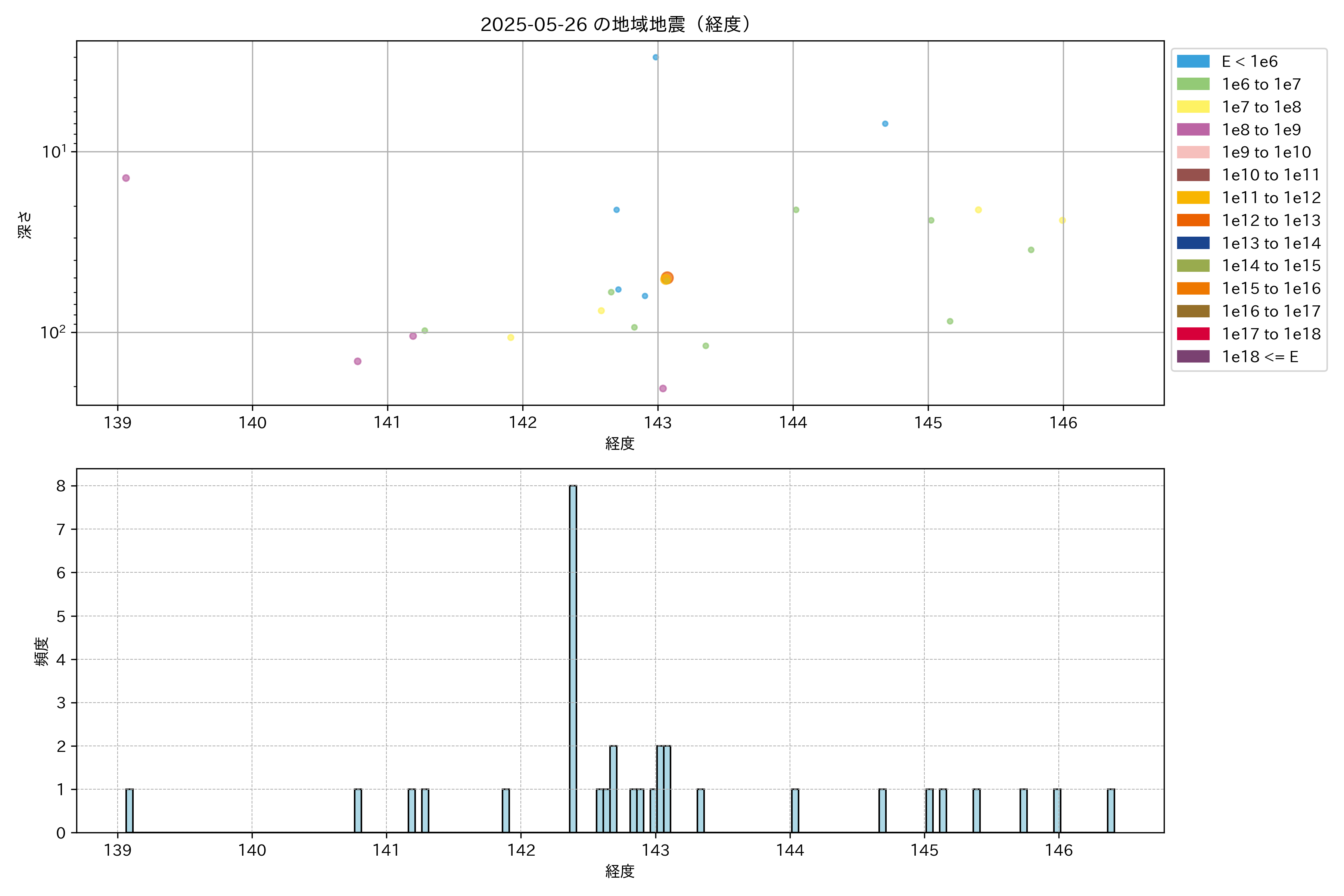1344x896 pixels.
Task: Click the leftmost histogram bar near 139
Action: (x=130, y=810)
